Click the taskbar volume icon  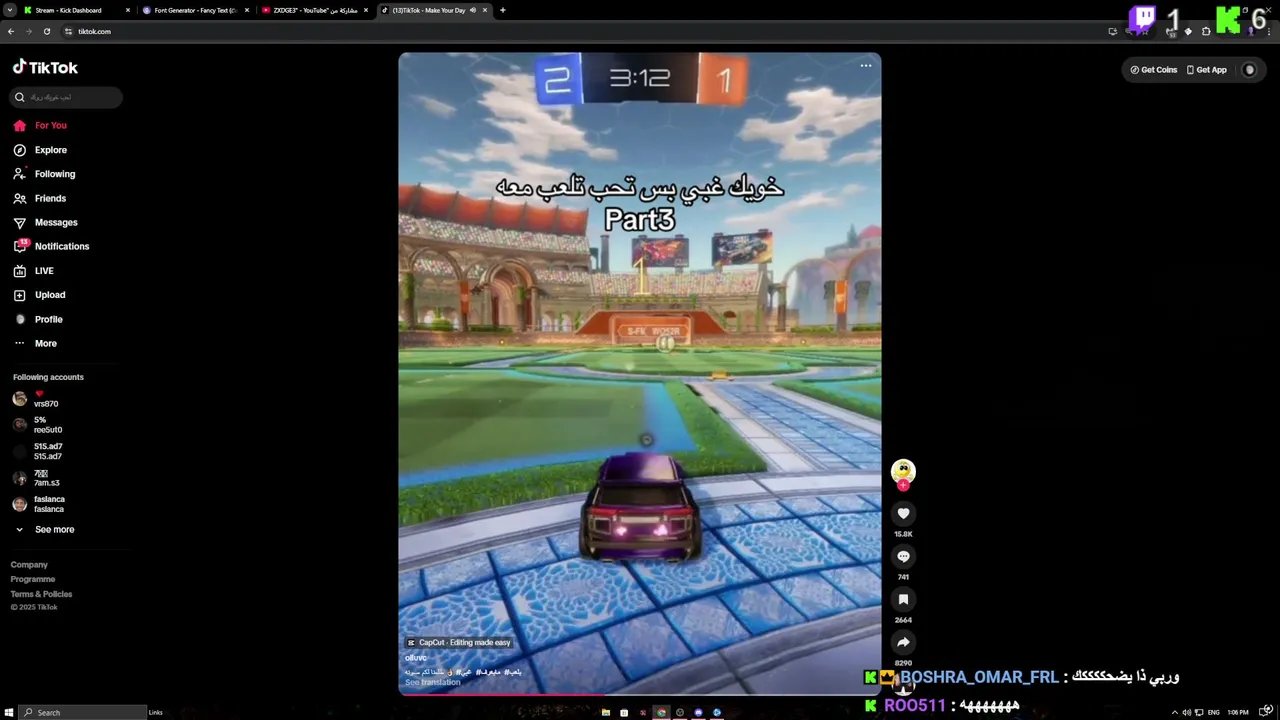click(x=1186, y=712)
